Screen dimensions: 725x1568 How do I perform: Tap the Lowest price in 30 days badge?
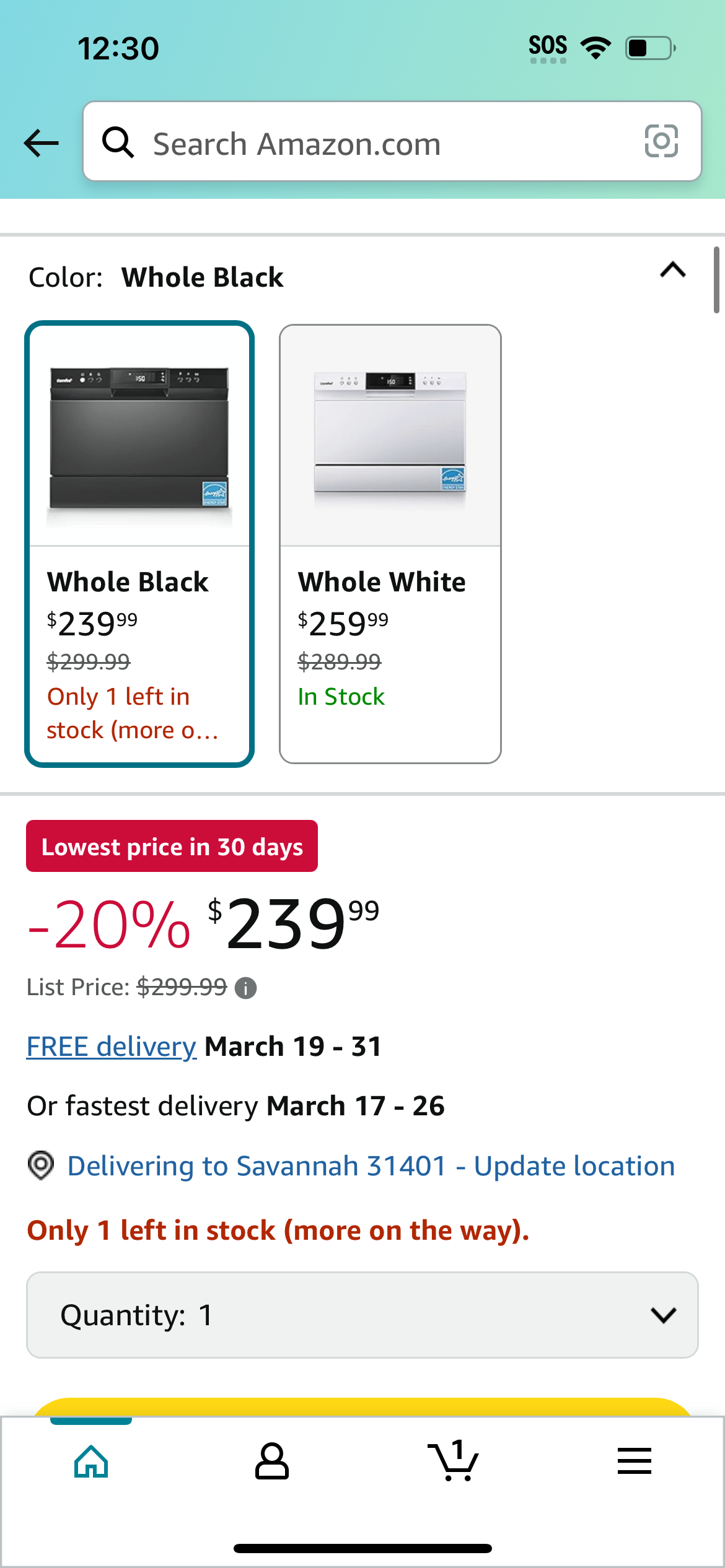point(172,846)
